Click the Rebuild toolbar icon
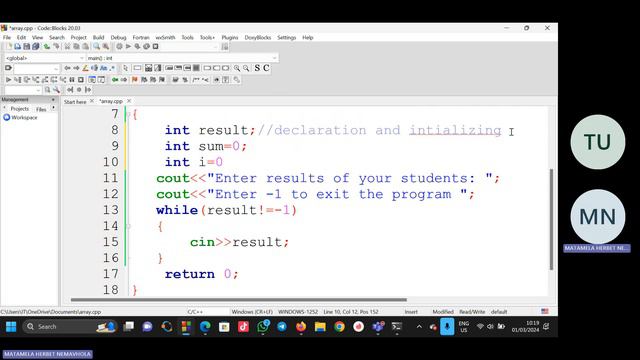This screenshot has width=640, height=360. coord(146,47)
